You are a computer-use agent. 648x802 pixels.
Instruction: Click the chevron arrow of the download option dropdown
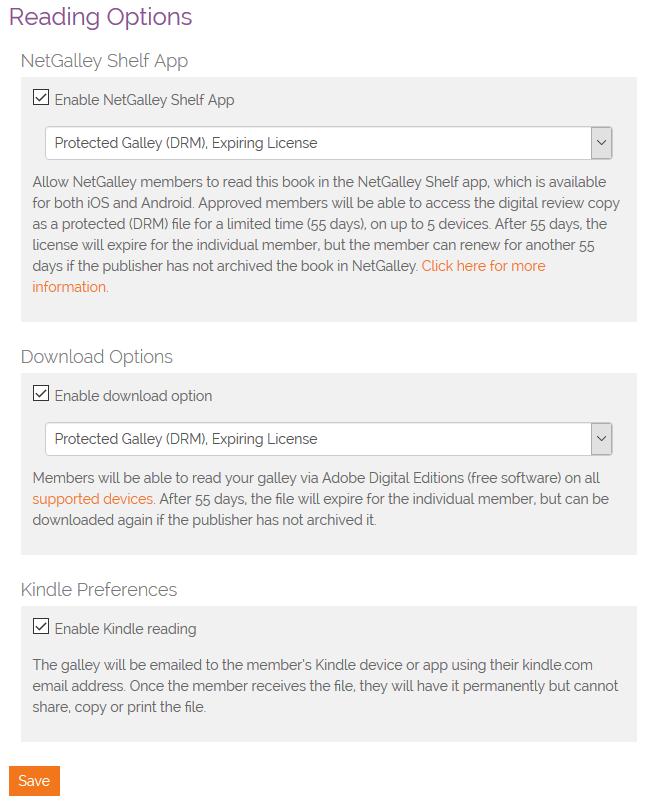[601, 439]
